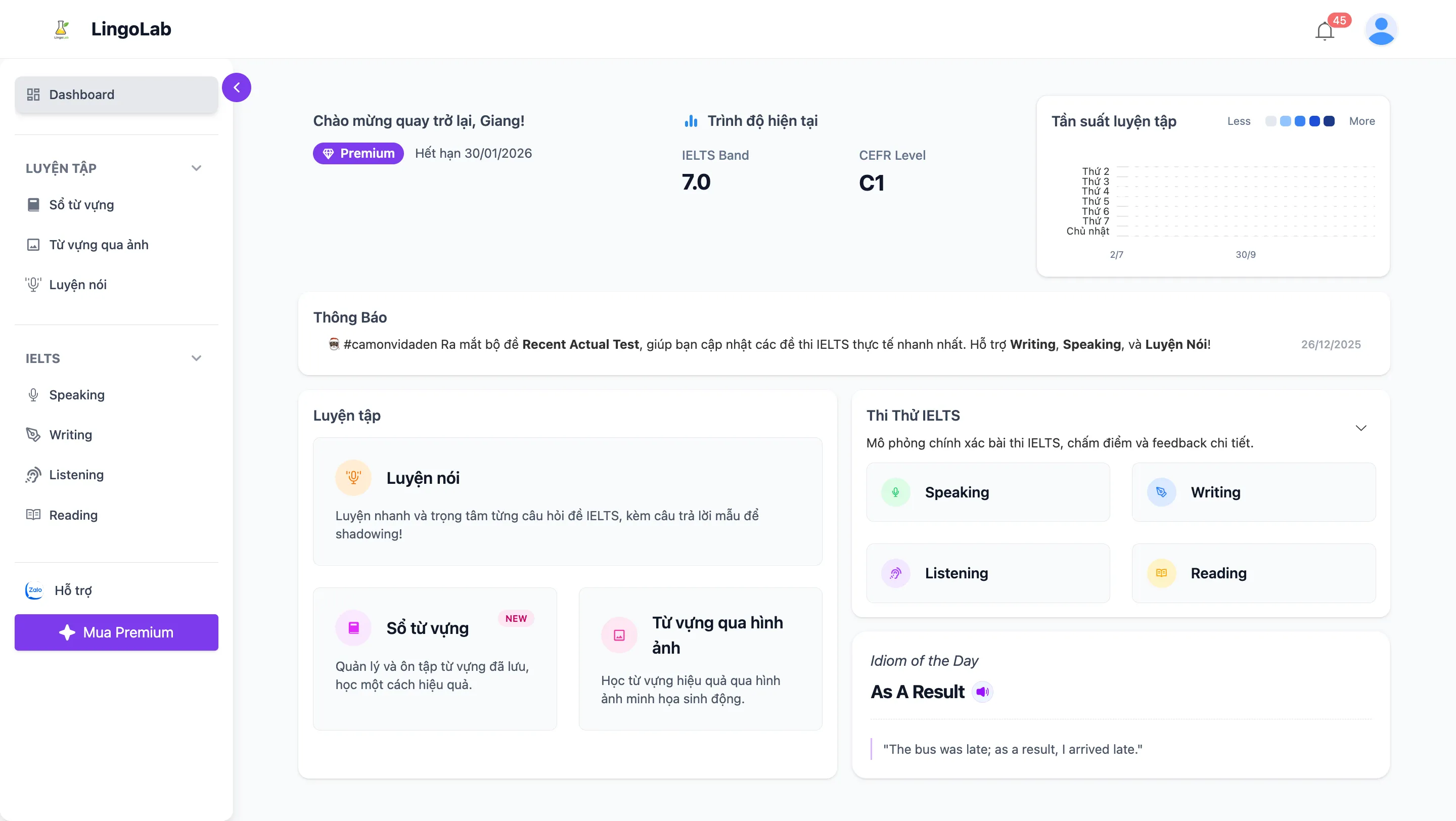Collapse the LUYỆN TẬP section chevron
1456x821 pixels.
[196, 168]
